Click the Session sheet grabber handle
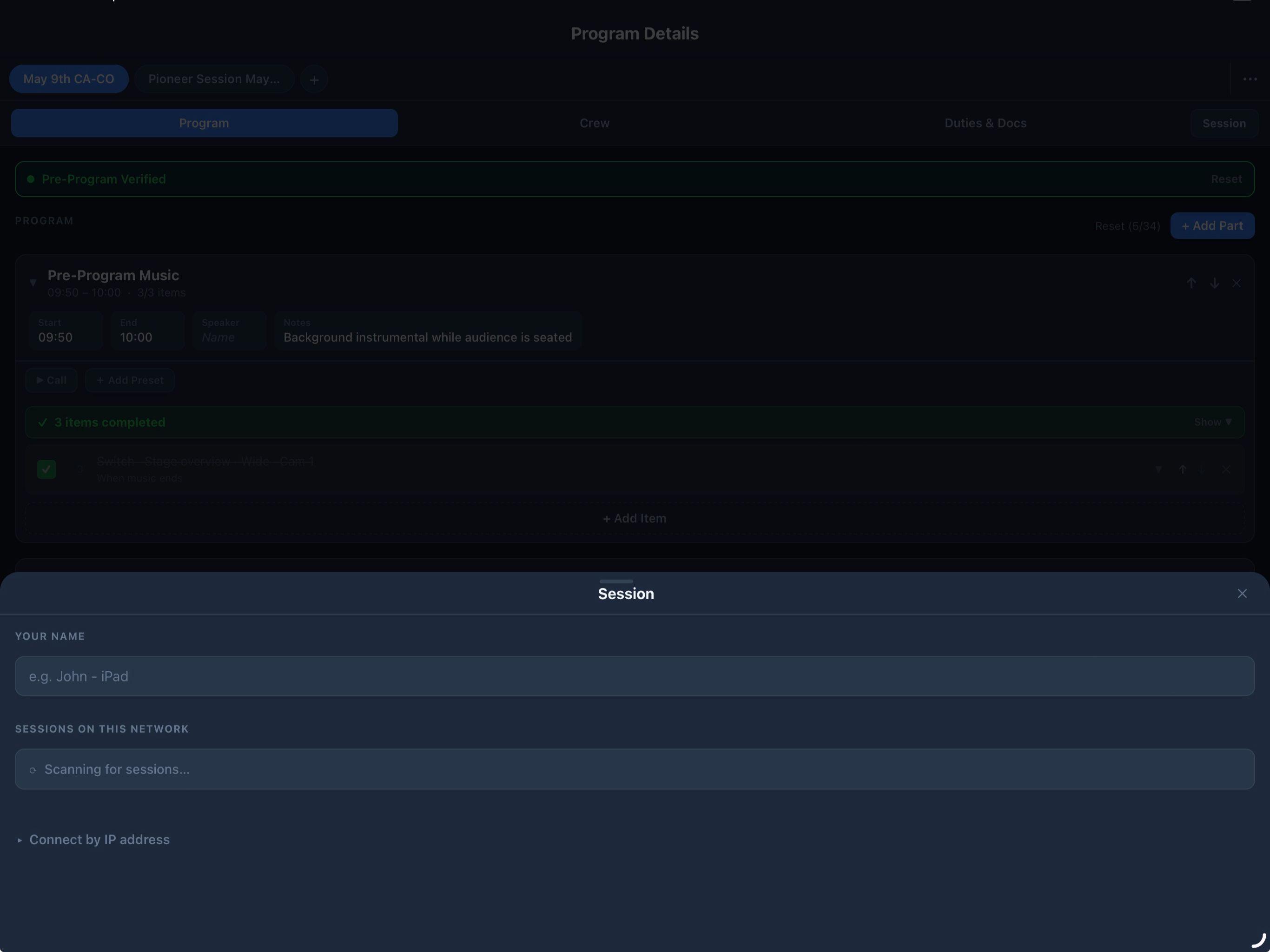The height and width of the screenshot is (952, 1270). click(x=616, y=581)
